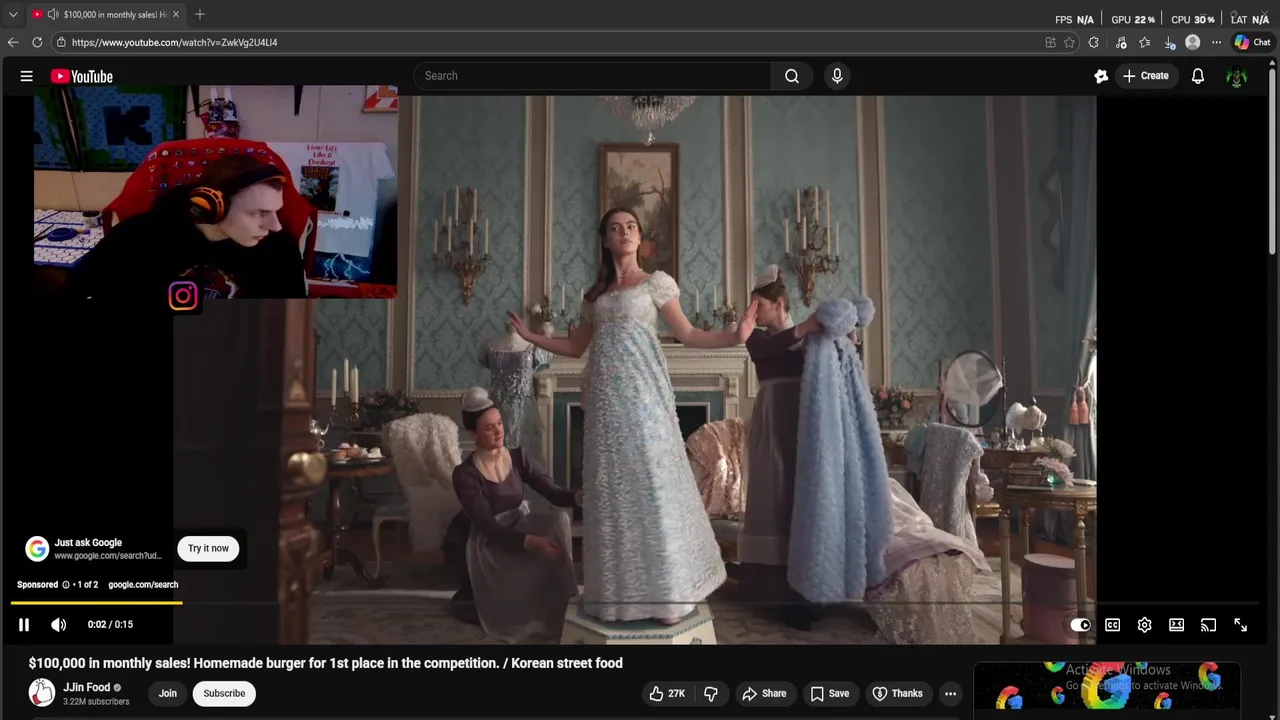Like the video with 27K likes

pyautogui.click(x=667, y=693)
